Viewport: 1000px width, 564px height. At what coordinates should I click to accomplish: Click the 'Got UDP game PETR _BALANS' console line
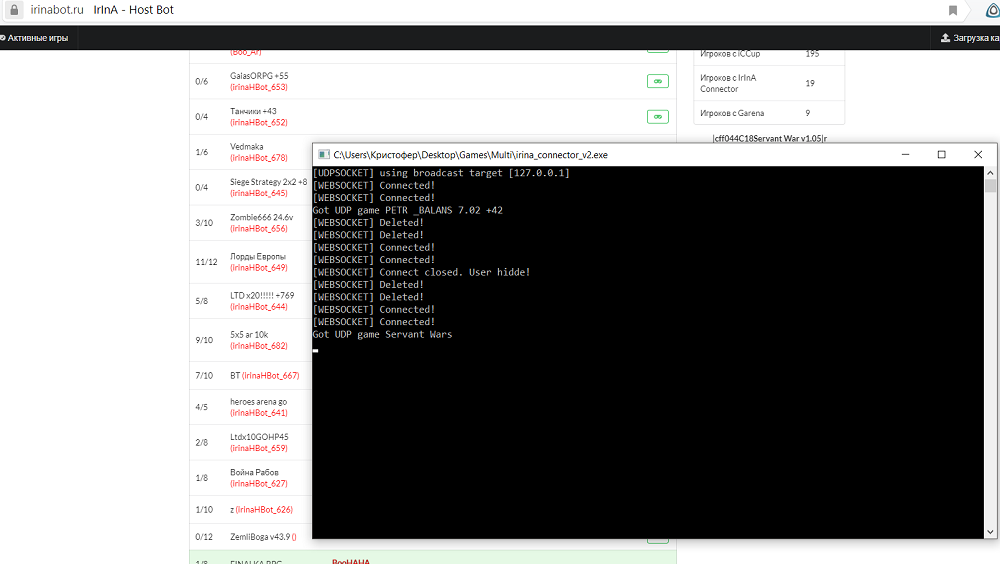click(408, 210)
